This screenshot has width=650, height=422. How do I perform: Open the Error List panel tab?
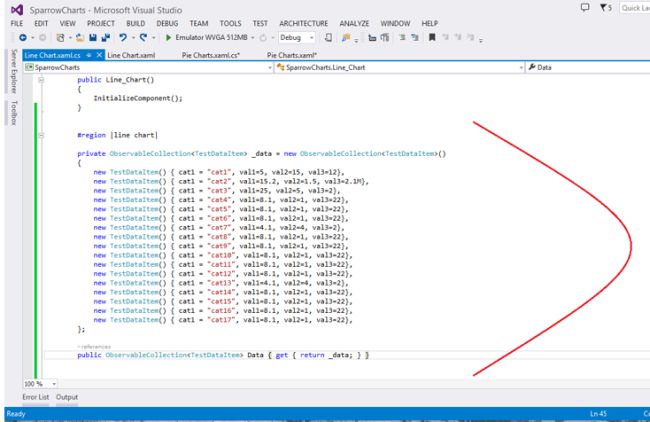click(x=36, y=397)
